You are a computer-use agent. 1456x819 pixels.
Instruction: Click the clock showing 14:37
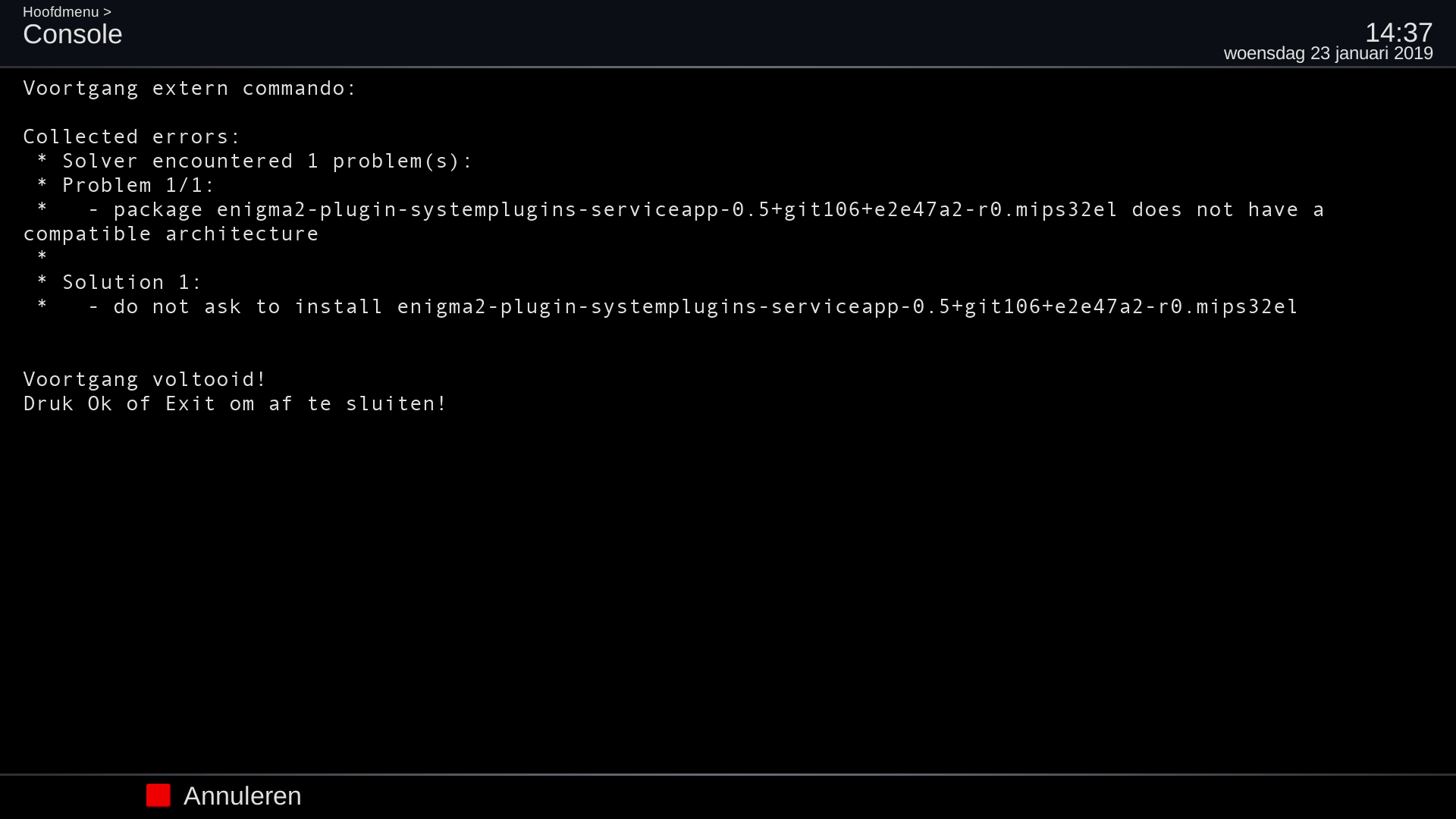pyautogui.click(x=1398, y=33)
